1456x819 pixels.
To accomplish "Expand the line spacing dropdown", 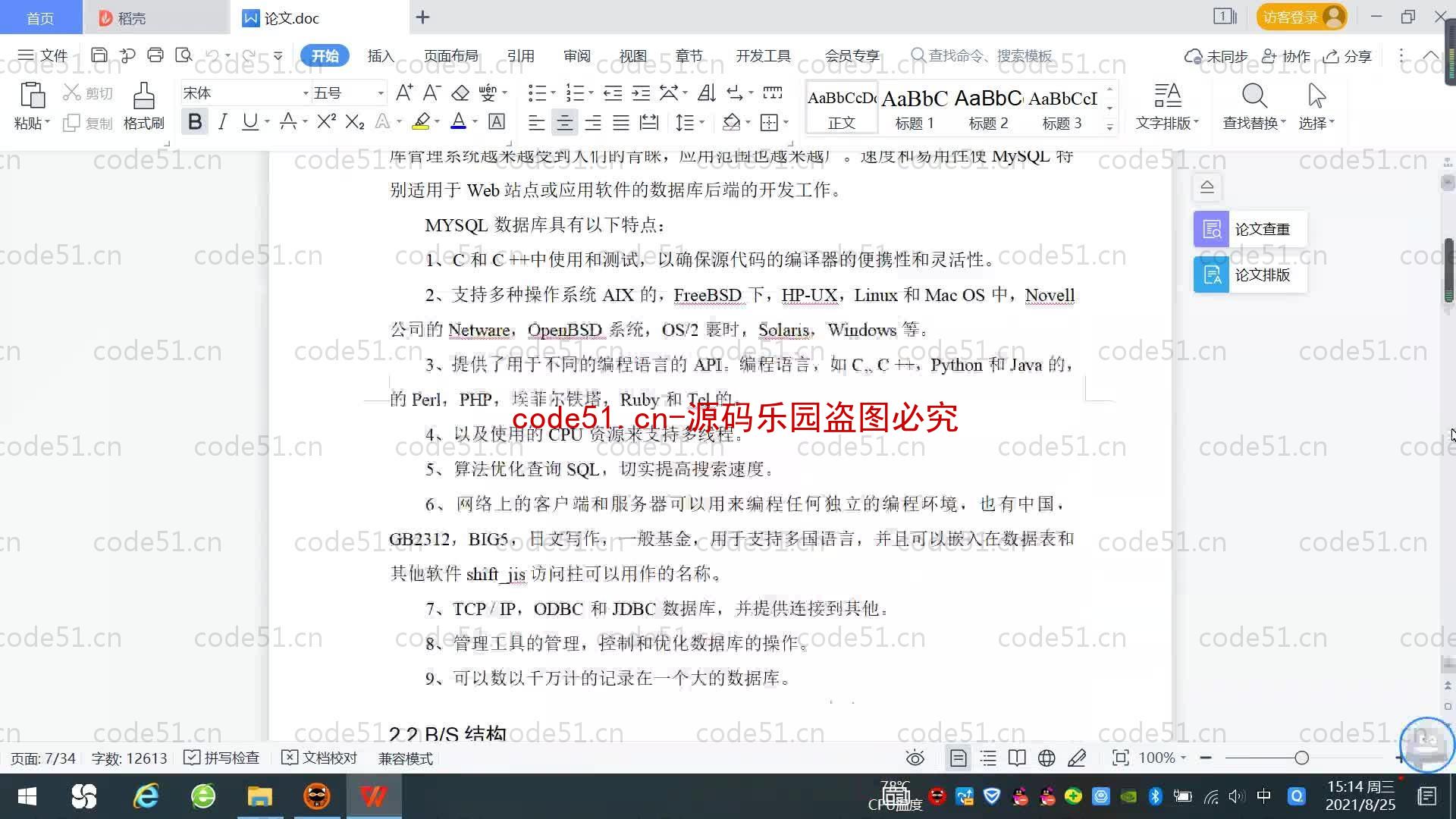I will click(x=702, y=121).
